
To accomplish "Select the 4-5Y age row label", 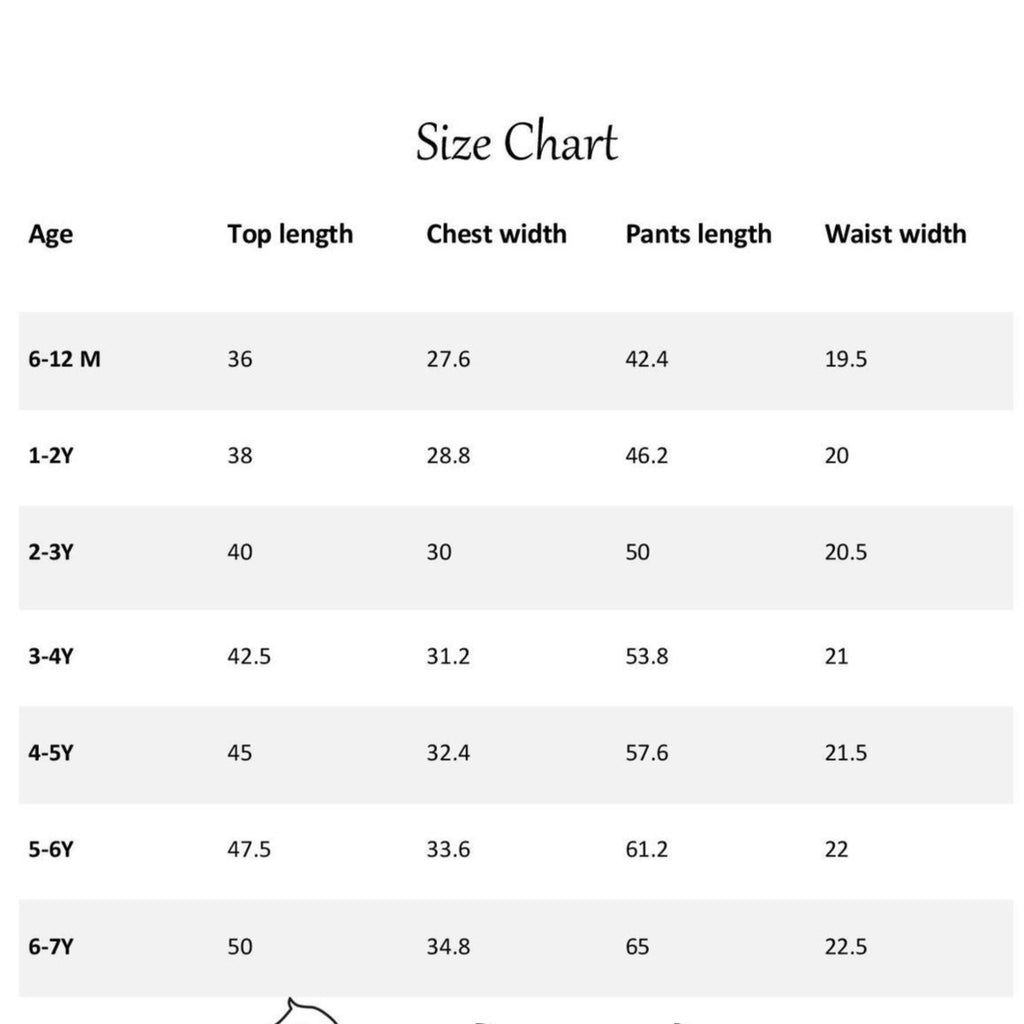I will pyautogui.click(x=50, y=752).
